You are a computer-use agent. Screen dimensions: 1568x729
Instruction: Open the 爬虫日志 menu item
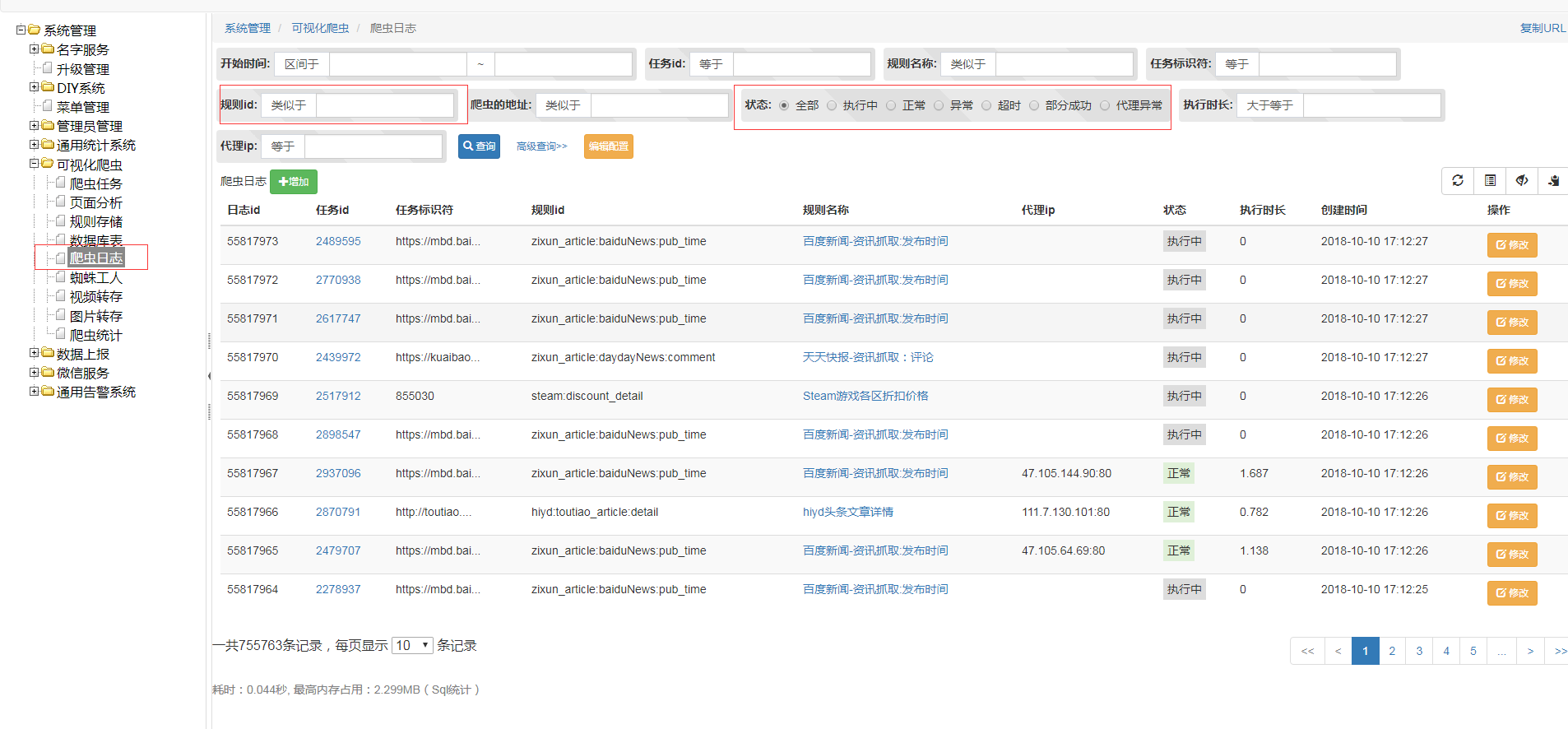(x=95, y=258)
